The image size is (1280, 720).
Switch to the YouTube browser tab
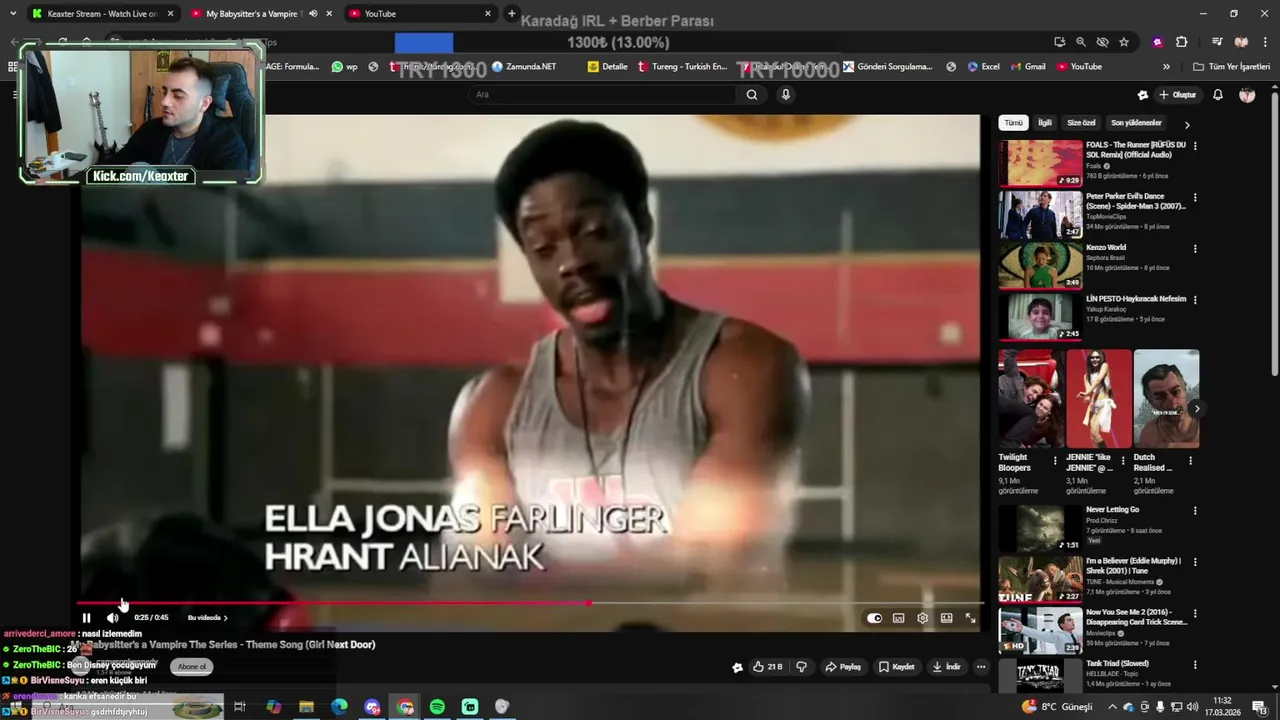[x=421, y=14]
